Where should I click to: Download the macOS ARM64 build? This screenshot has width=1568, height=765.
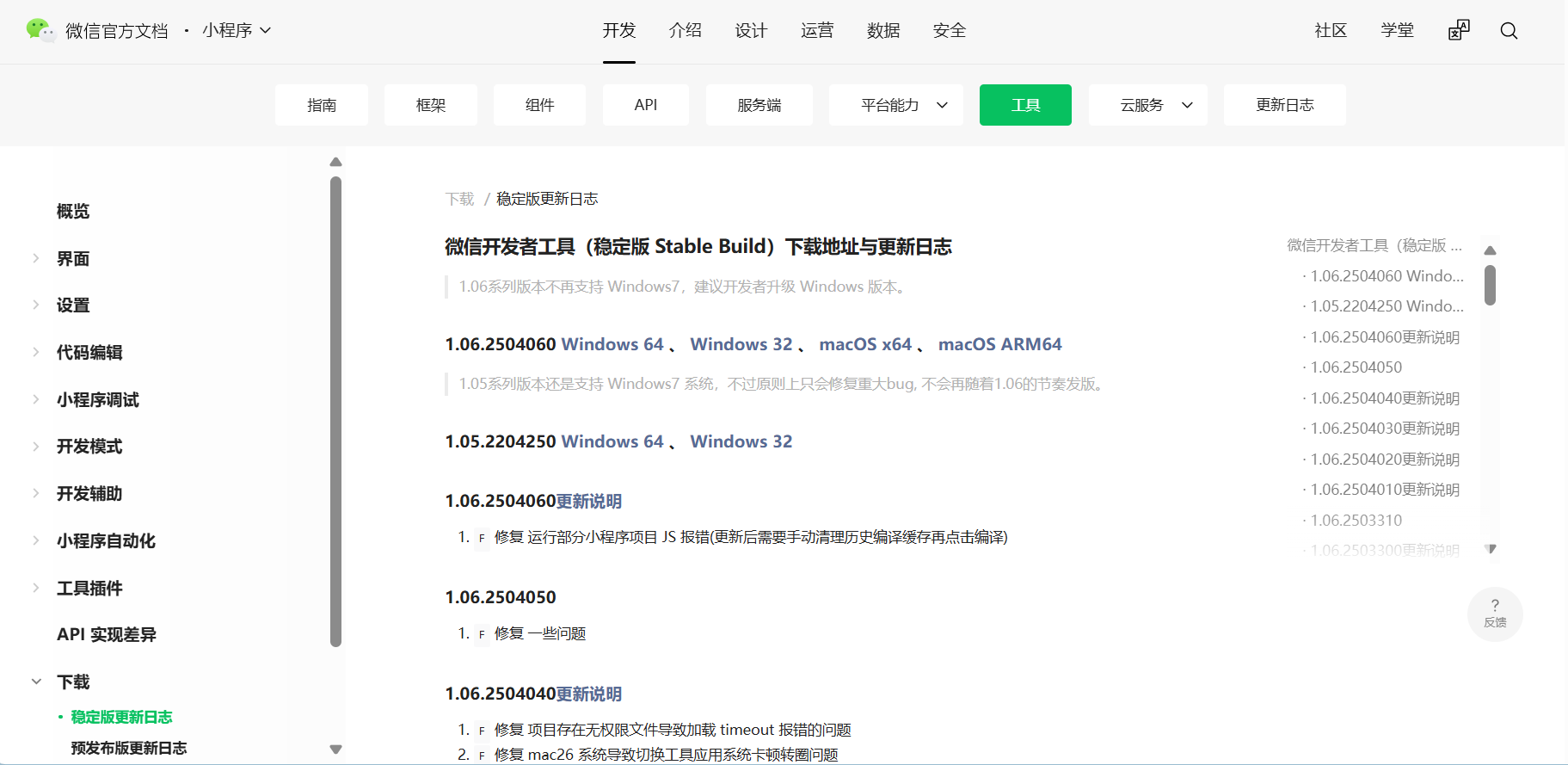click(x=1000, y=344)
